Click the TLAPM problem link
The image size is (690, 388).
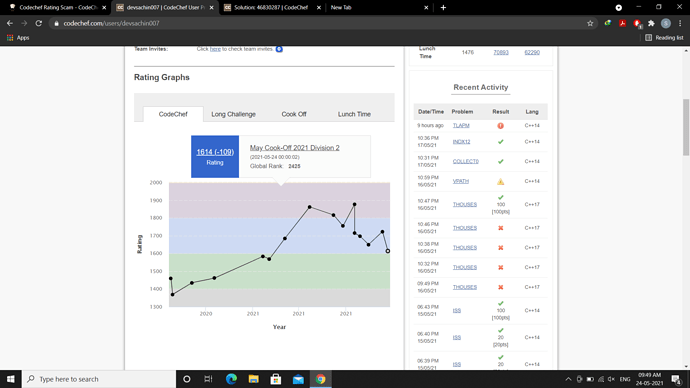point(461,125)
